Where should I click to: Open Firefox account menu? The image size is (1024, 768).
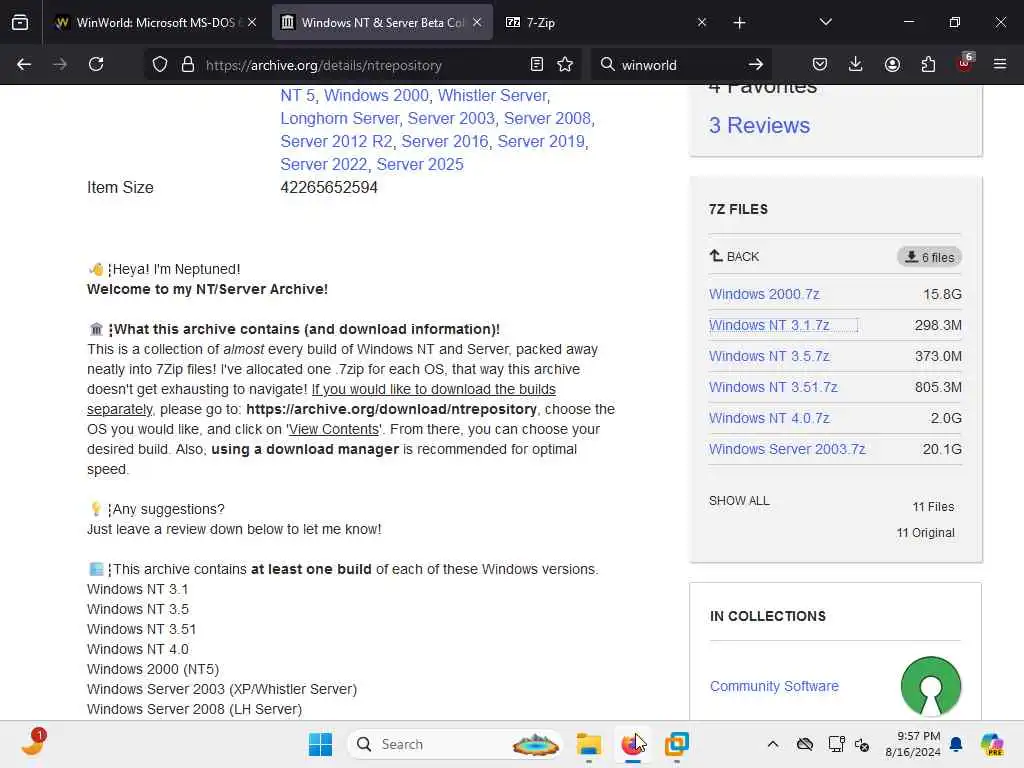892,64
